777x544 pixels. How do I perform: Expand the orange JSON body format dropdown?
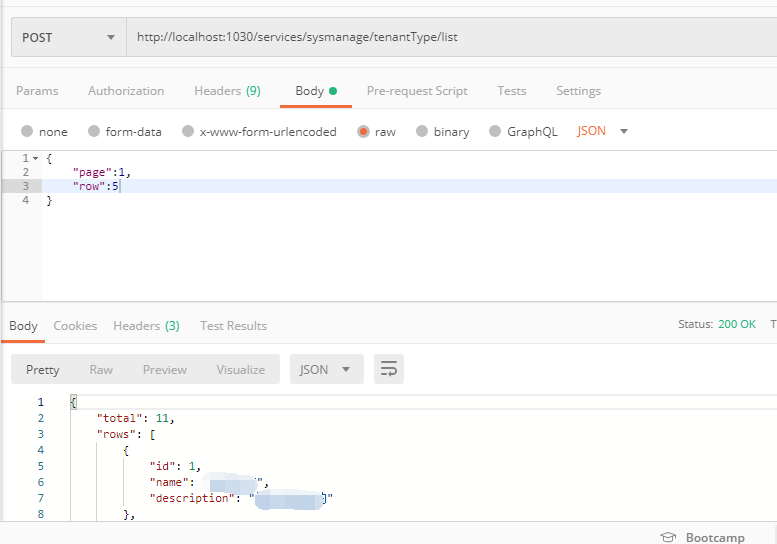coord(602,131)
